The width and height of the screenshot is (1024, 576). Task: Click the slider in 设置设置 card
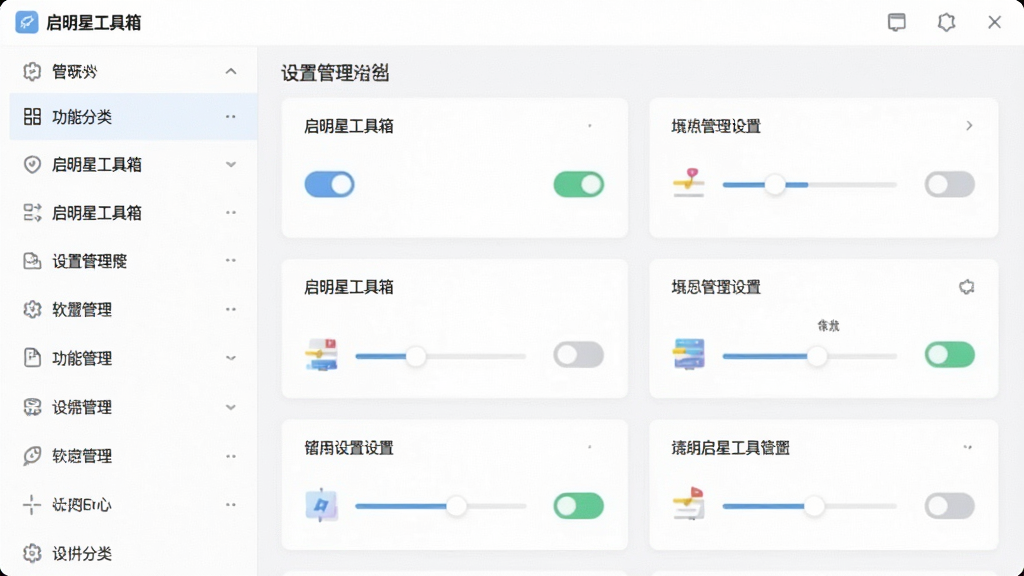click(x=441, y=505)
